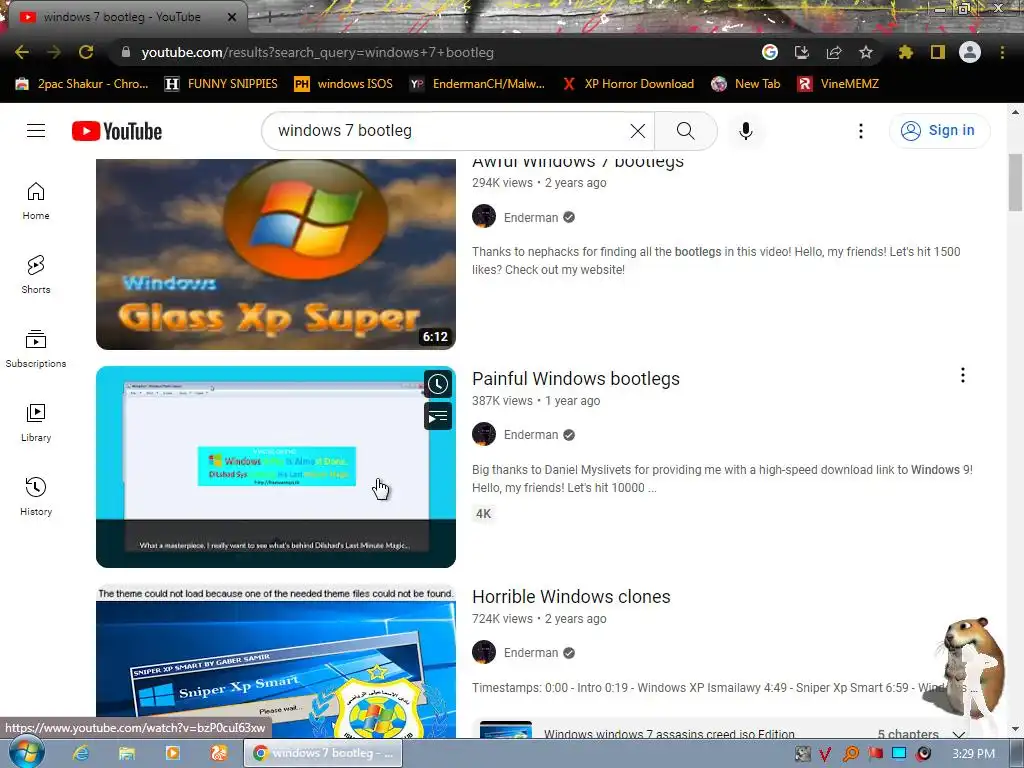Open the YouTube hamburger guide menu
Image resolution: width=1024 pixels, height=768 pixels.
click(36, 131)
